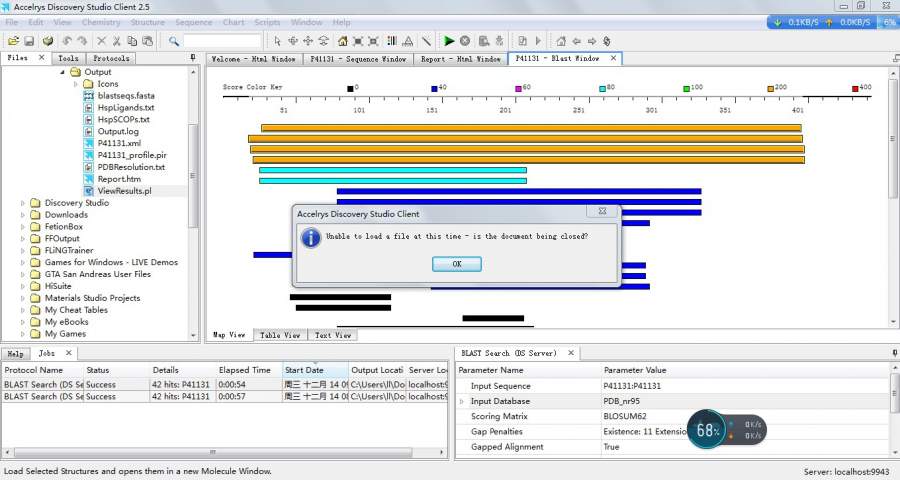
Task: Open the Report - Html Window tab
Action: coord(461,59)
